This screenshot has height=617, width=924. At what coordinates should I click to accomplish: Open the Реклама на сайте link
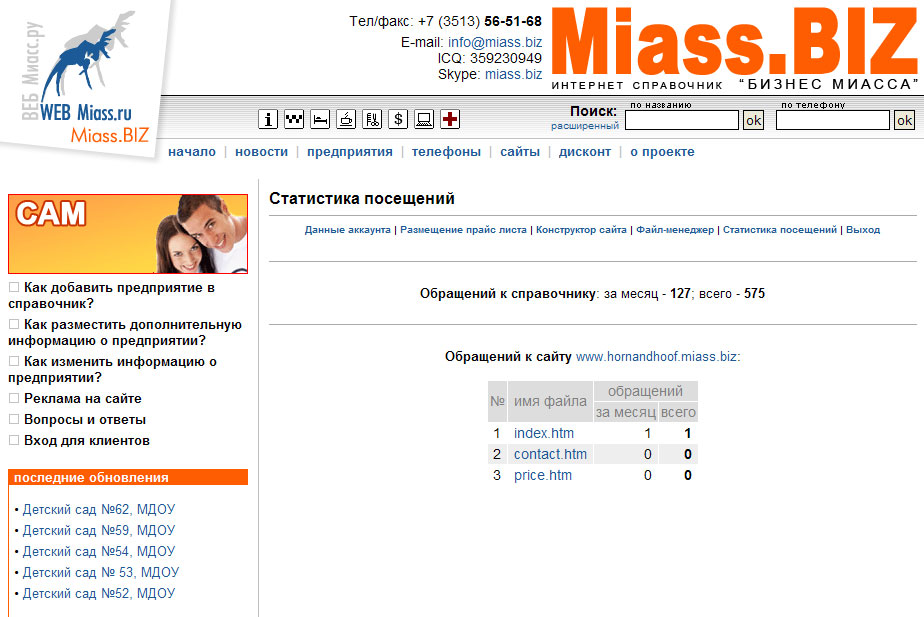coord(82,398)
